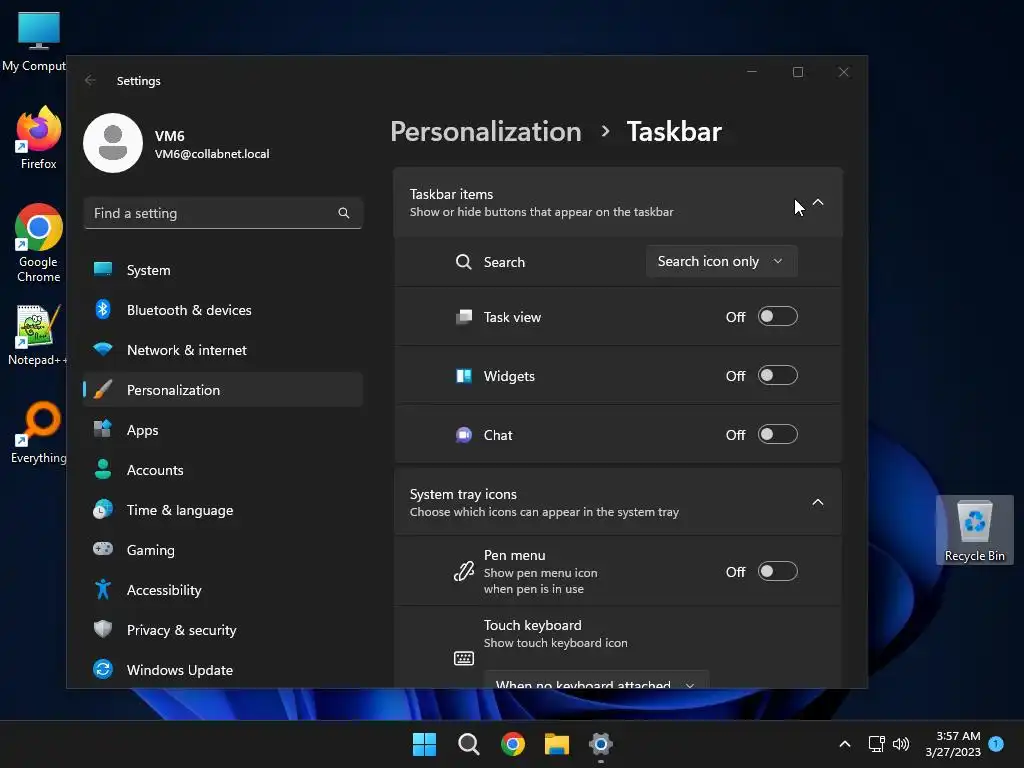Image resolution: width=1024 pixels, height=768 pixels.
Task: Select the My Computer desktop icon
Action: coord(34,42)
